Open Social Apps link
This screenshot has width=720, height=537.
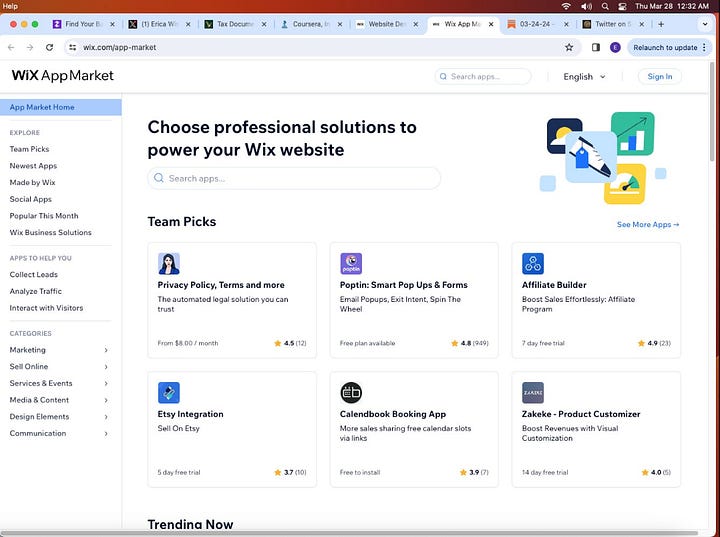click(x=30, y=199)
